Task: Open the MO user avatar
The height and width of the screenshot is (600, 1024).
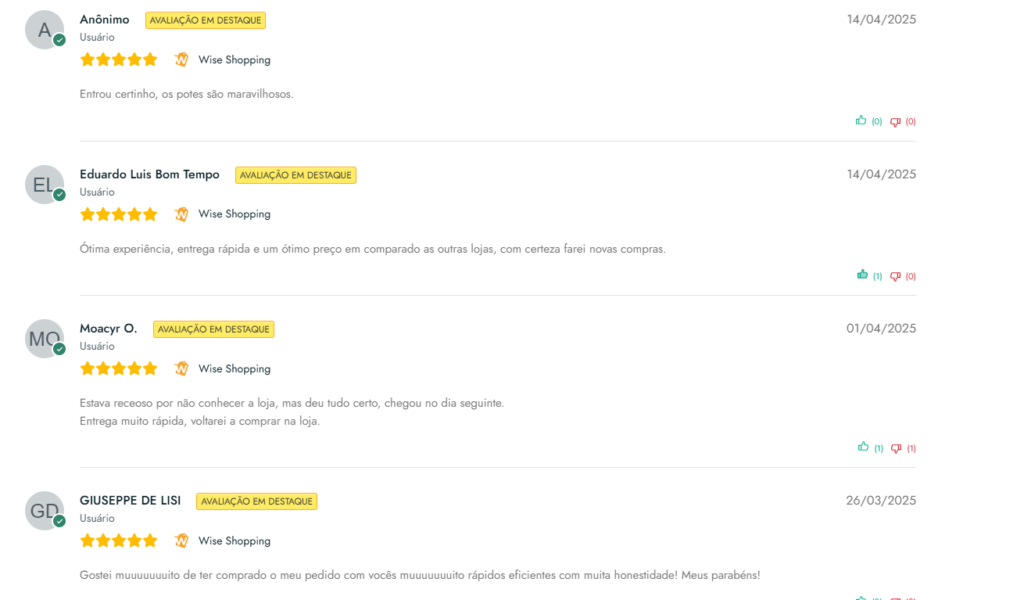Action: pyautogui.click(x=44, y=339)
